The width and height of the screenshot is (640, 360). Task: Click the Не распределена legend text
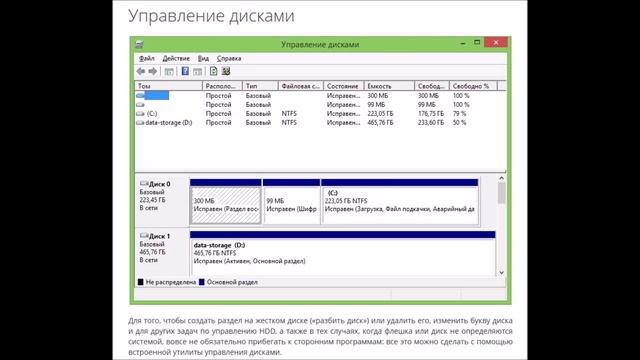tap(171, 282)
